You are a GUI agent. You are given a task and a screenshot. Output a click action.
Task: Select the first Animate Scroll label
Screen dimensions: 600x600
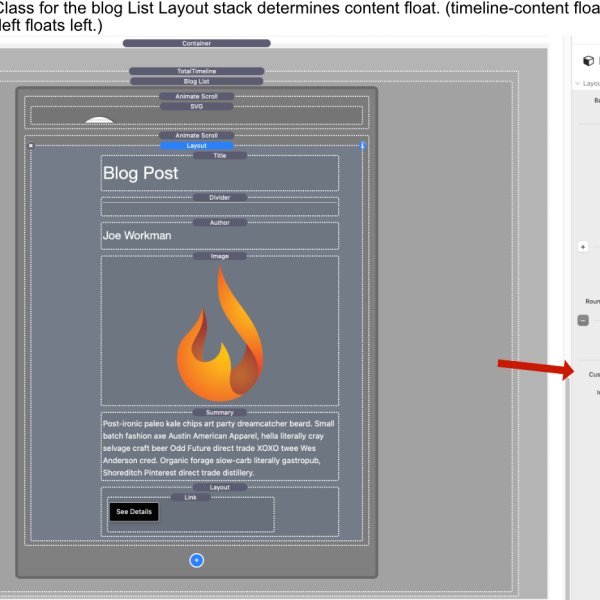pyautogui.click(x=197, y=96)
